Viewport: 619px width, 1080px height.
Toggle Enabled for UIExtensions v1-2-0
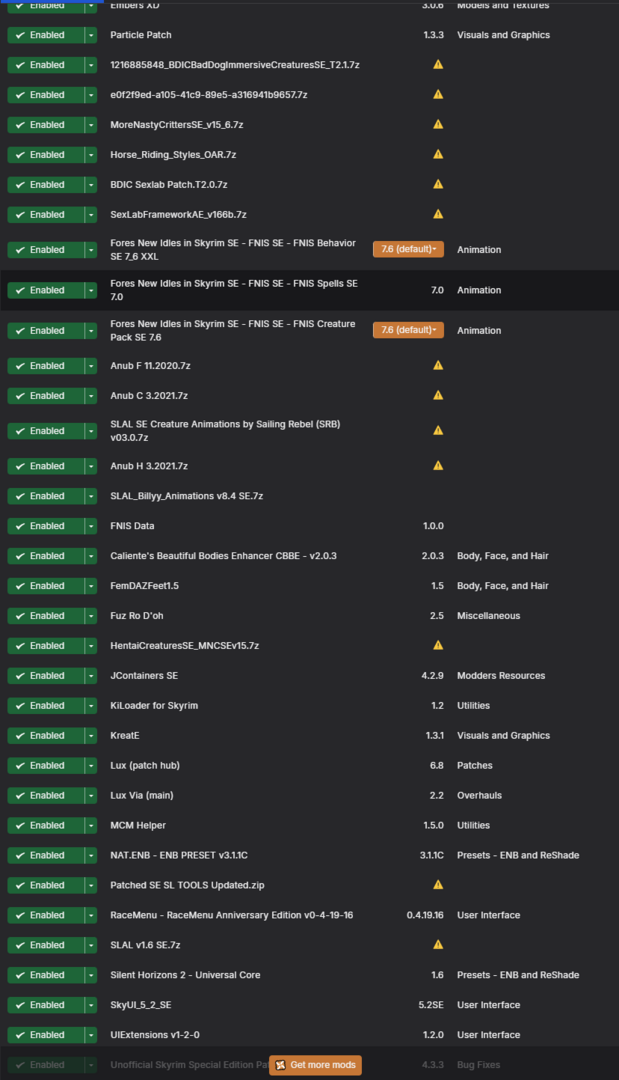[x=45, y=1035]
